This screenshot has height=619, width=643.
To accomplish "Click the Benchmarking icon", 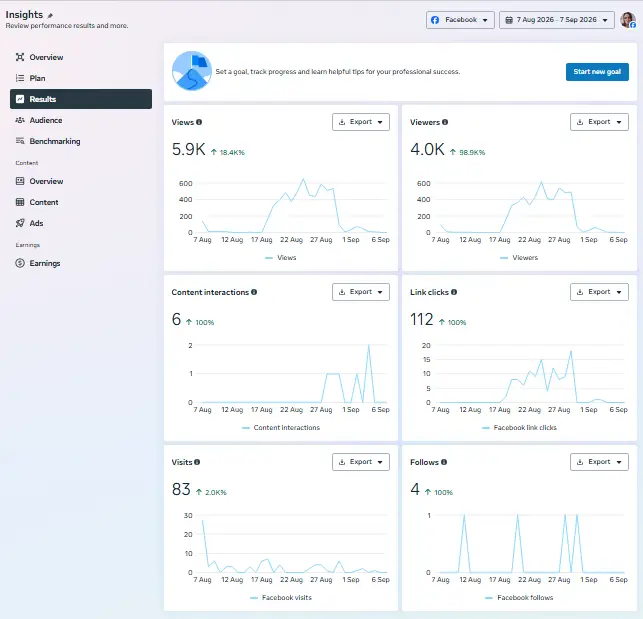I will tap(20, 141).
